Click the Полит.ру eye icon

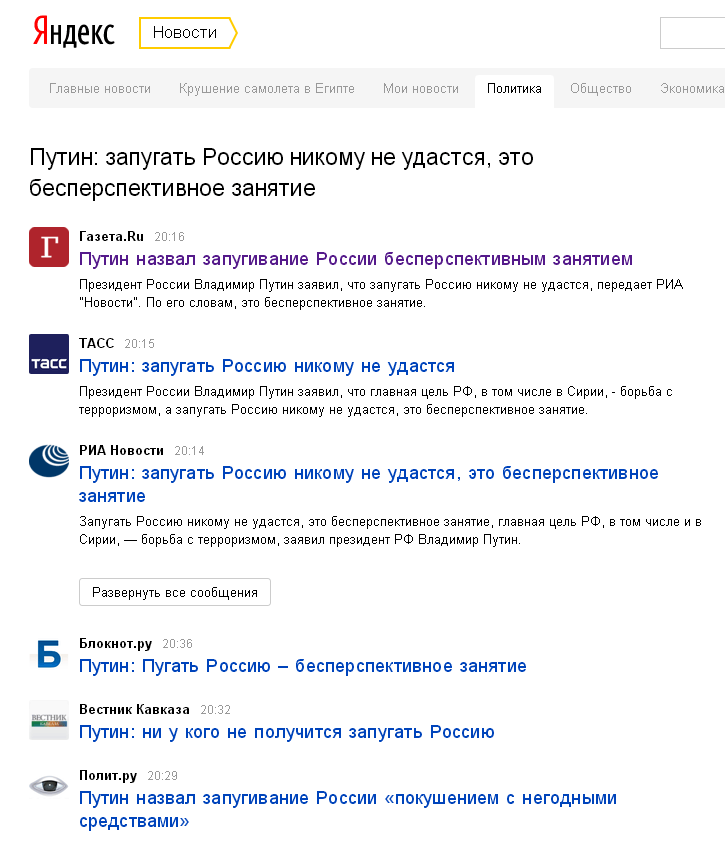coord(49,785)
